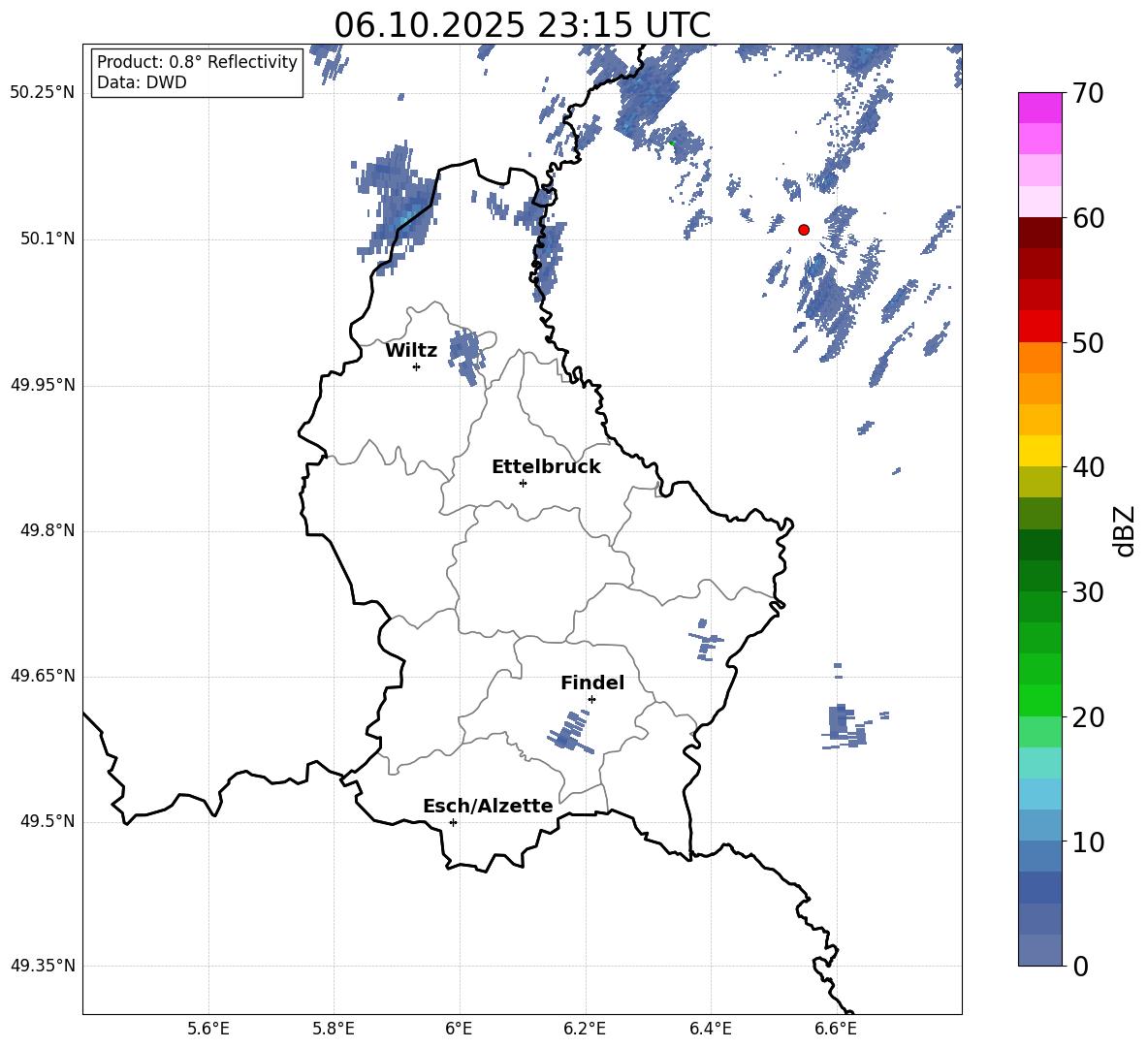Click the 49.95°N latitude label
1148x1048 pixels.
point(43,385)
